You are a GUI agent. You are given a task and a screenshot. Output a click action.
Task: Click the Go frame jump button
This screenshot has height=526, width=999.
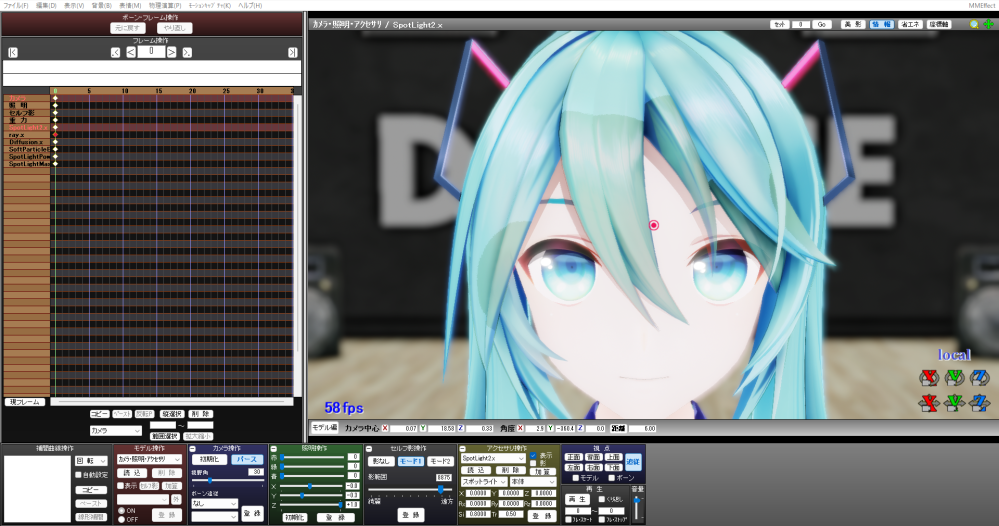(821, 24)
